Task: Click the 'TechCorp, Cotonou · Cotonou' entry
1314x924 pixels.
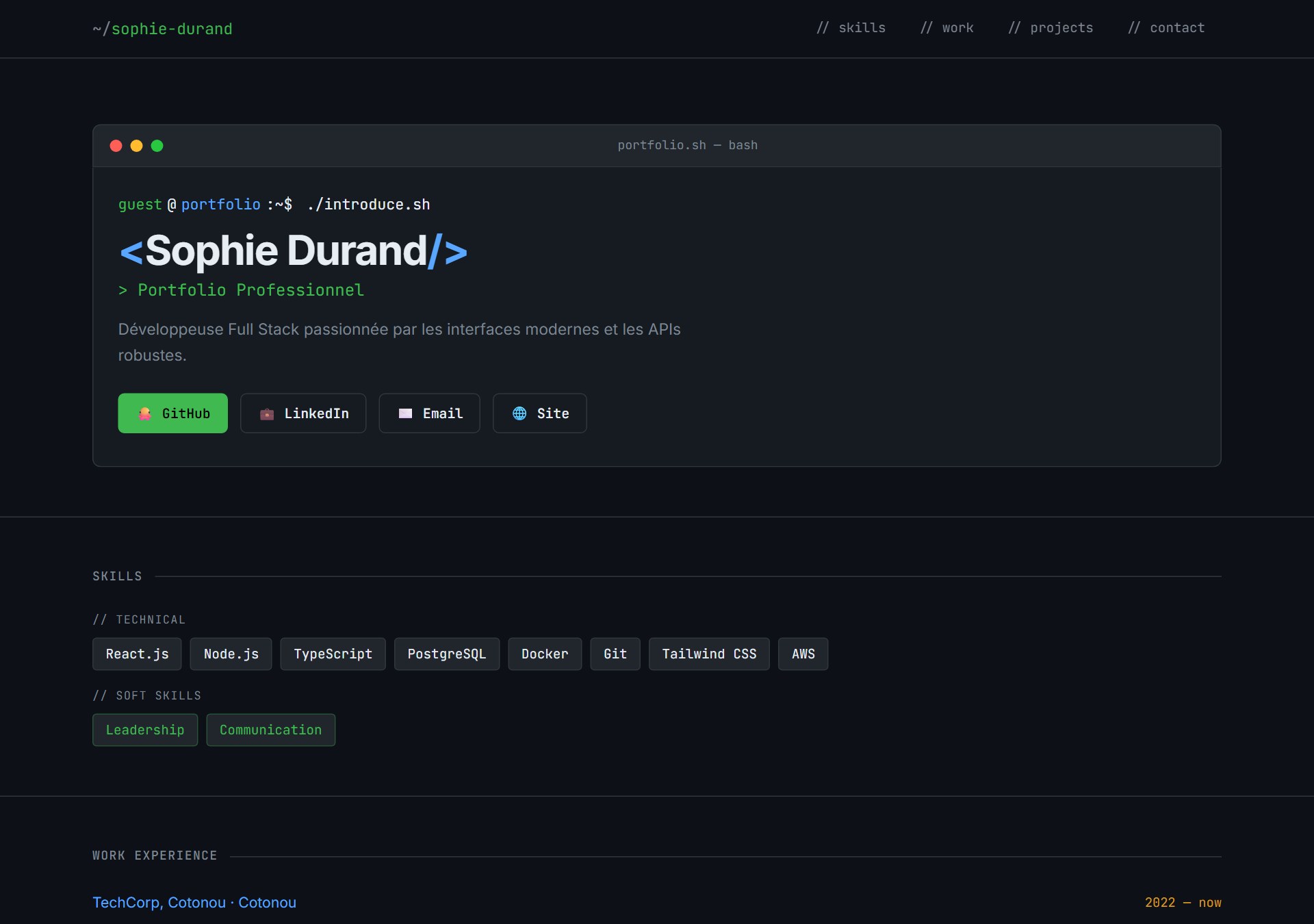Action: 194,902
